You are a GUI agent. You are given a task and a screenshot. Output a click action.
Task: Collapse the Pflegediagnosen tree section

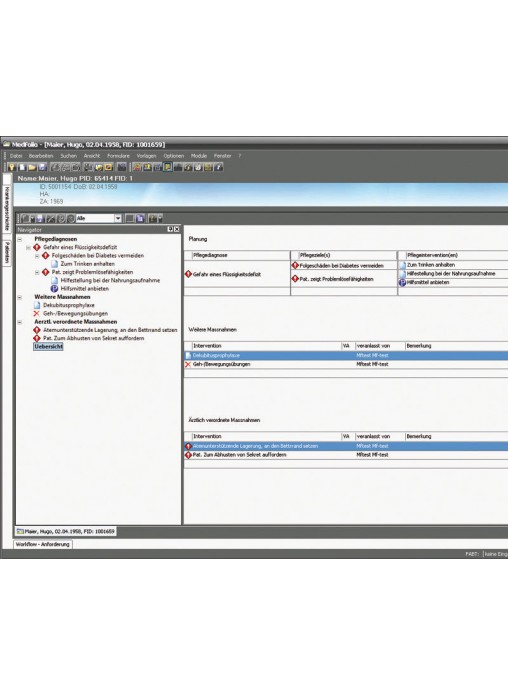[20, 239]
